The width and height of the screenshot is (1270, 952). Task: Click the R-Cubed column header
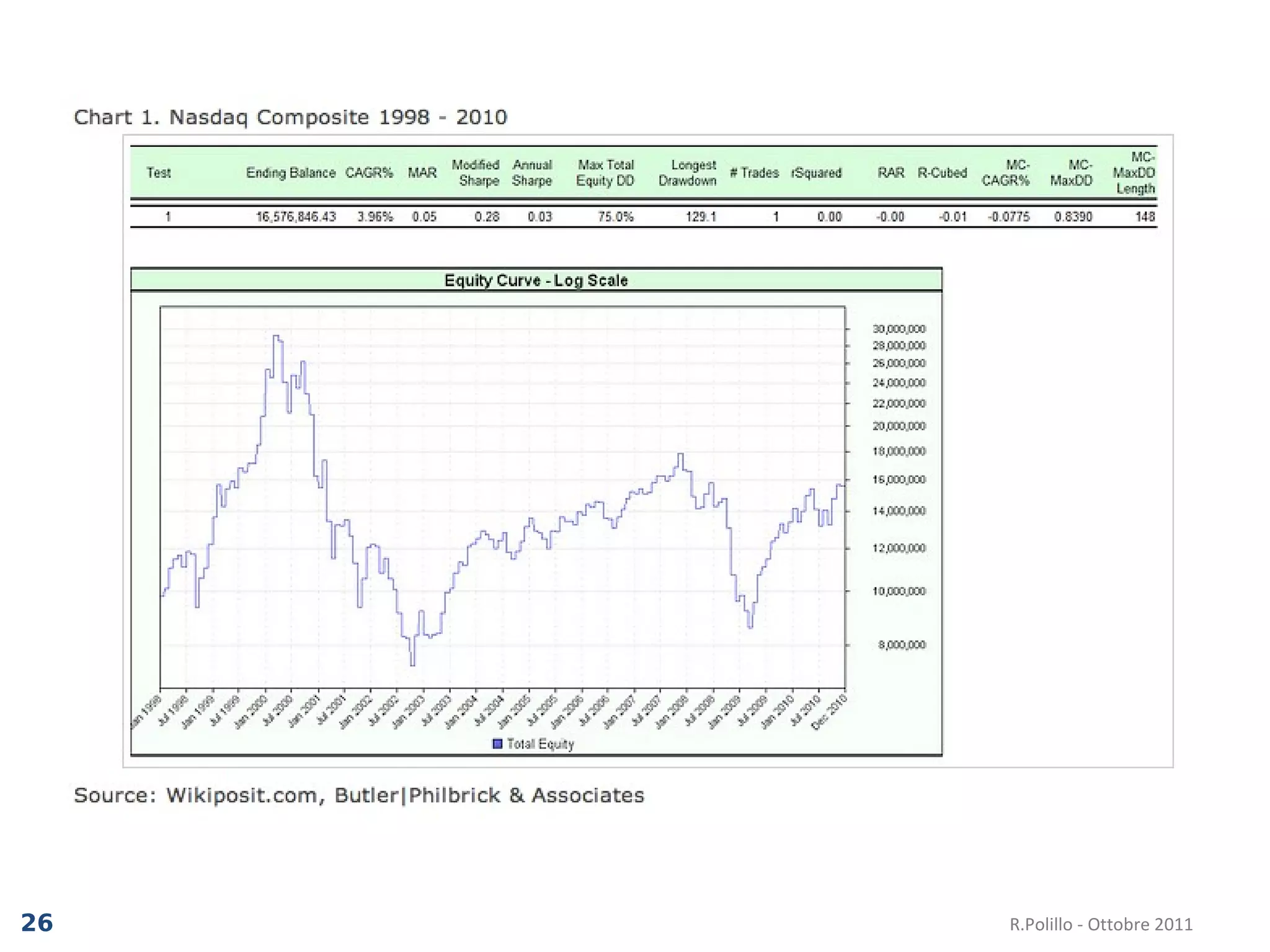point(942,173)
